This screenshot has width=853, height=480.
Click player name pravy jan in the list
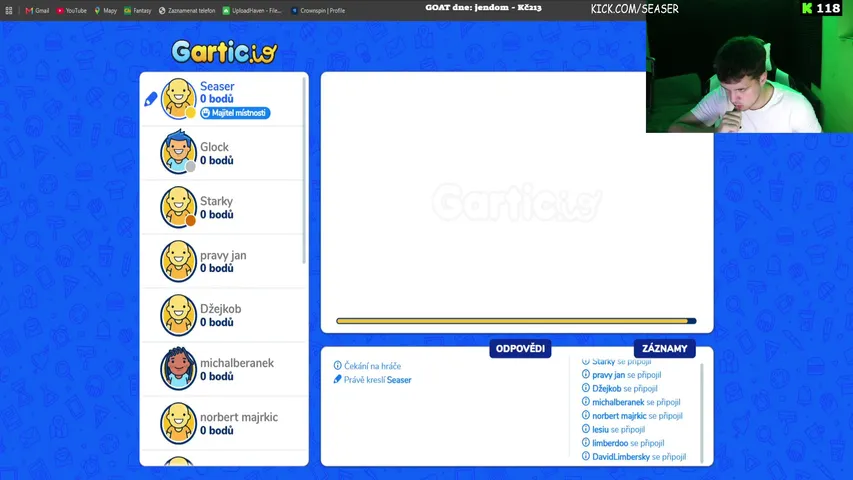[x=223, y=255]
